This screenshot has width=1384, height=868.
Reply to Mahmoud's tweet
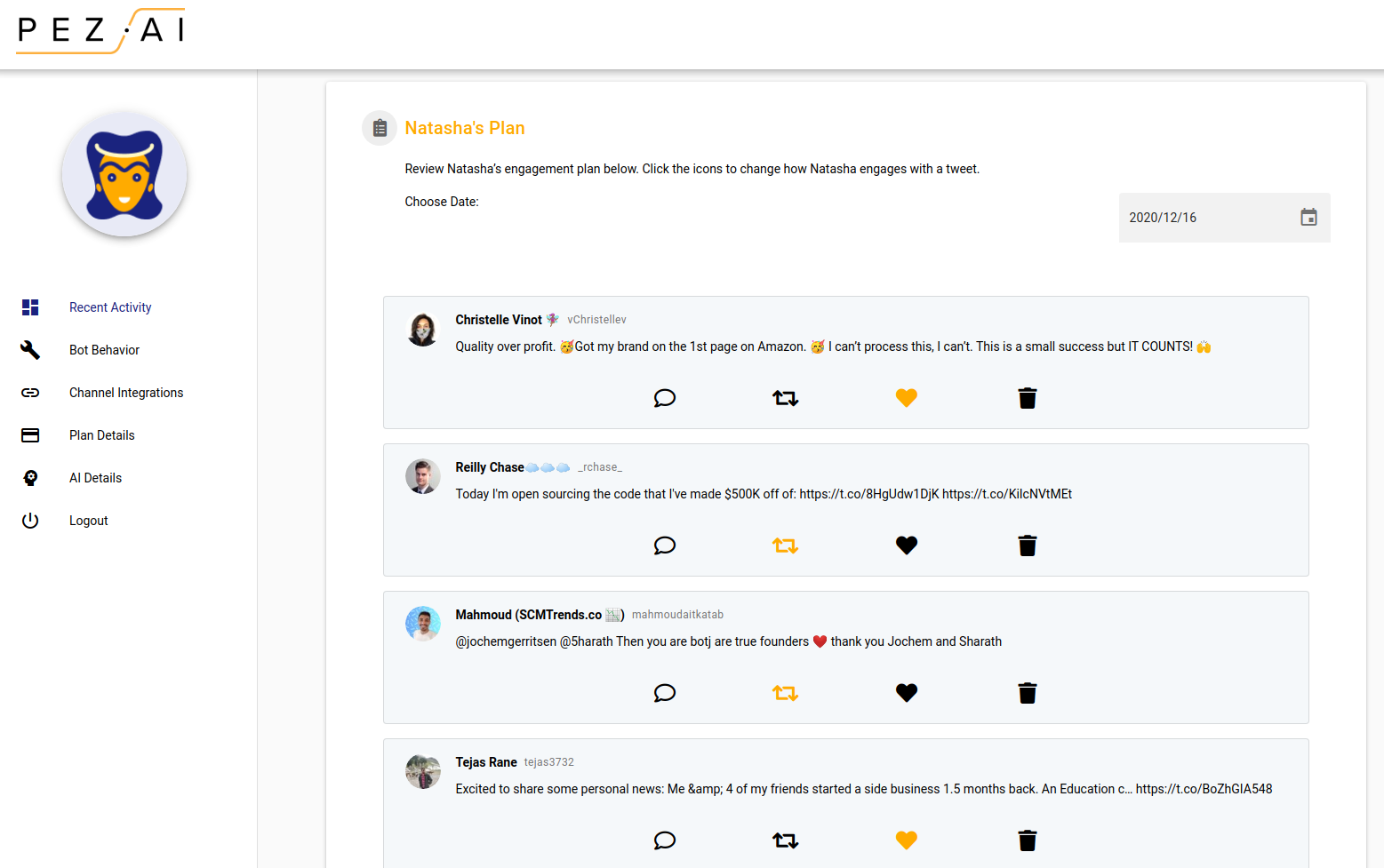coord(665,693)
